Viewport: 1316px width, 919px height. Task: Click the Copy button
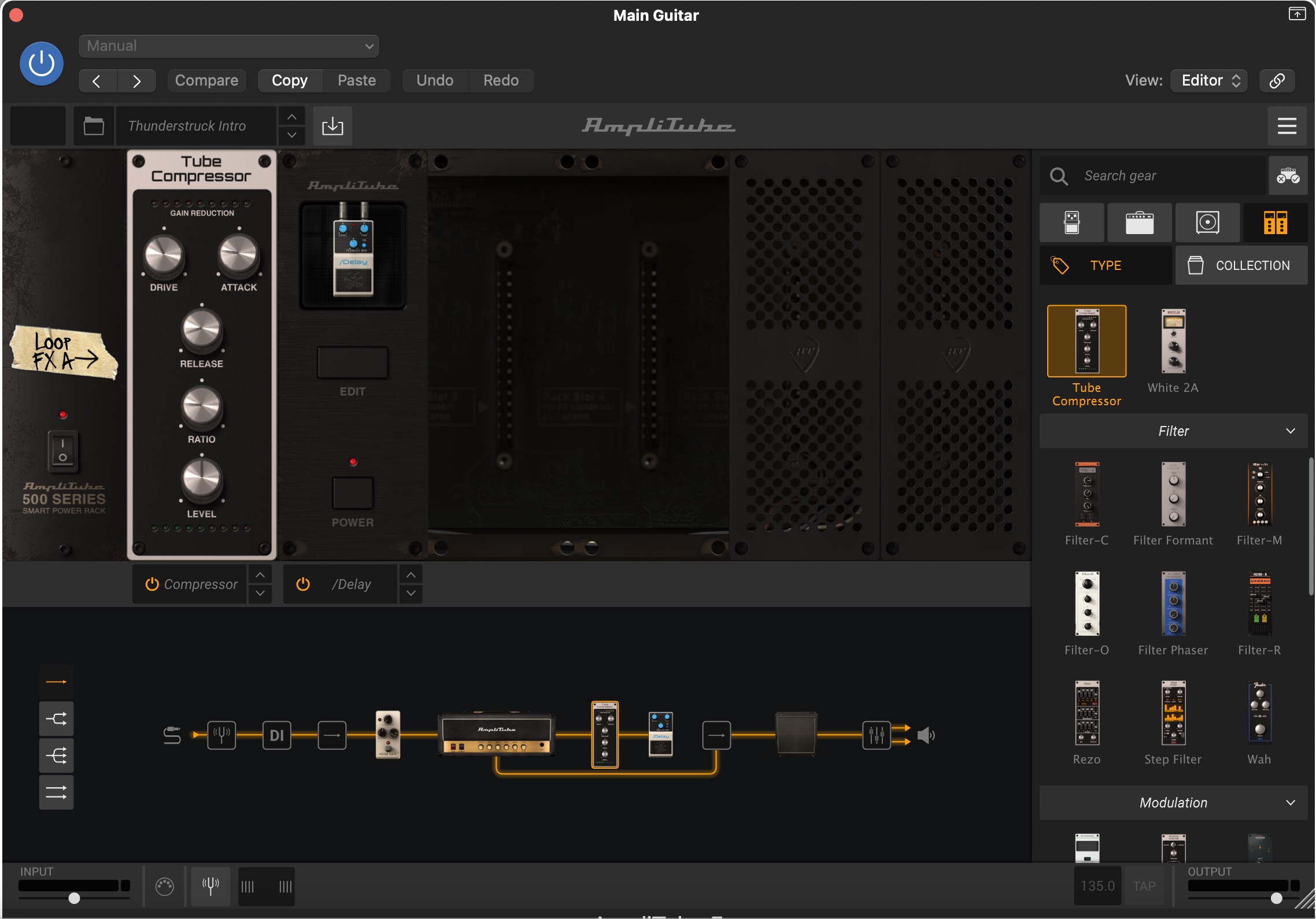click(290, 80)
